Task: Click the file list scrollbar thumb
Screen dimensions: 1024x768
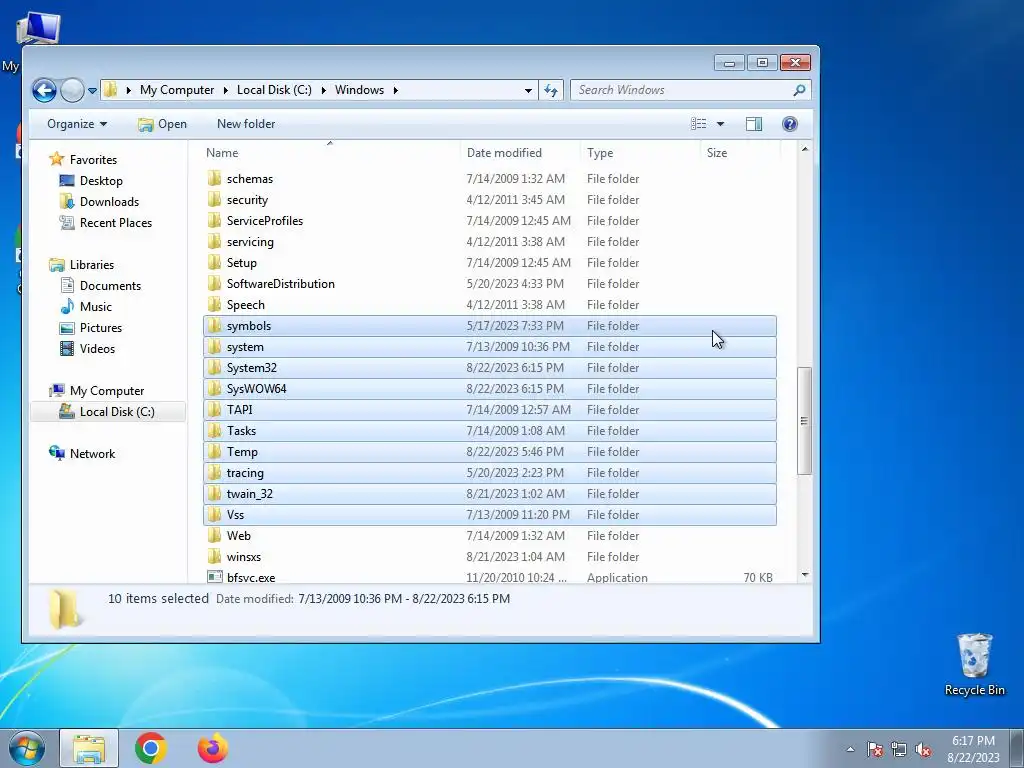Action: tap(805, 421)
